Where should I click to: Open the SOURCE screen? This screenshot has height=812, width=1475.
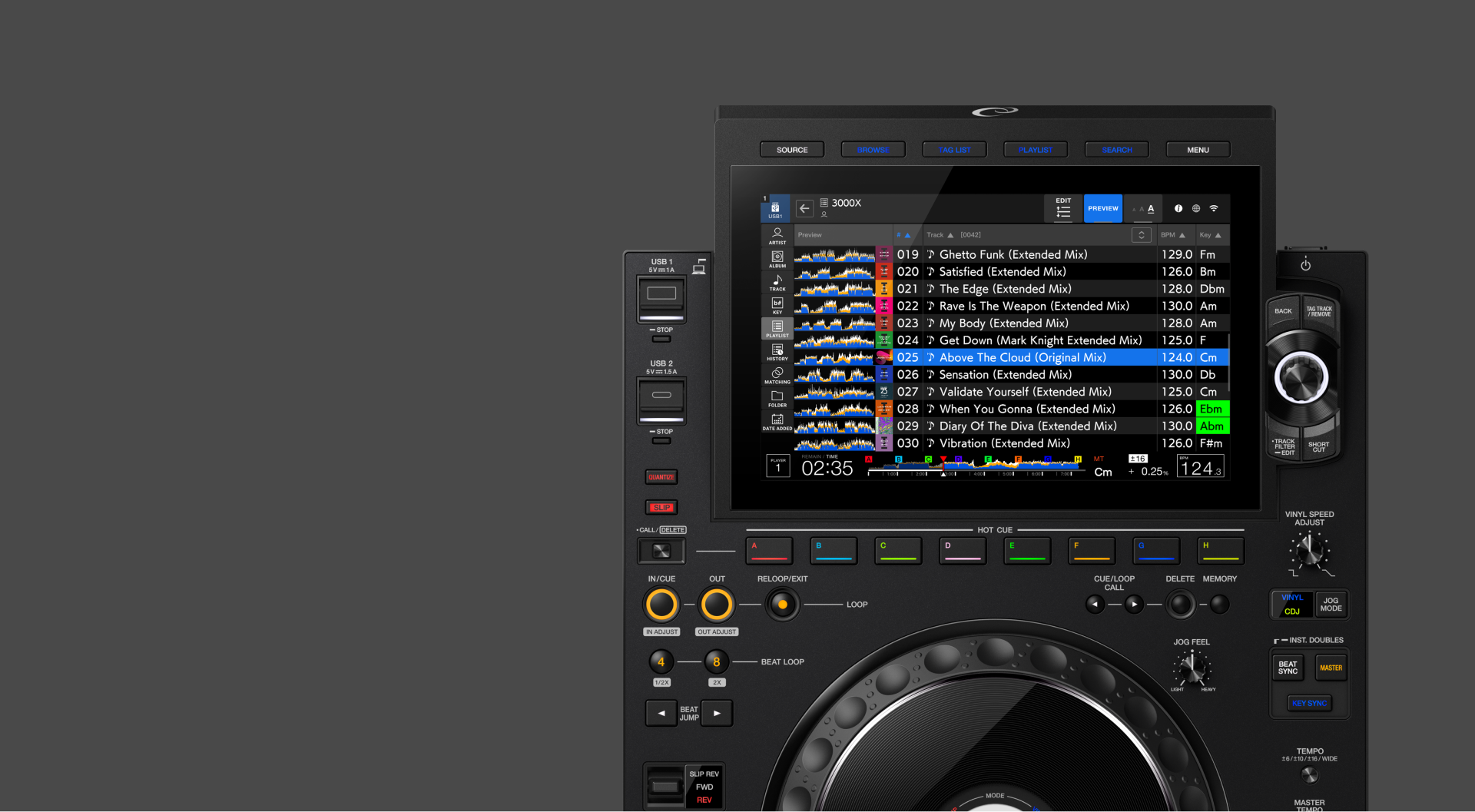tap(792, 150)
